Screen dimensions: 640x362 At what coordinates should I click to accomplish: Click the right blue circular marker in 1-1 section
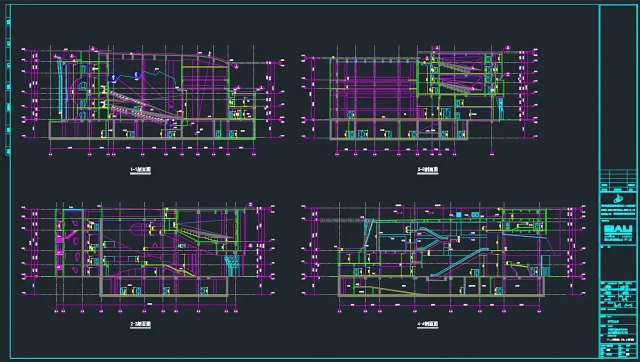click(x=137, y=74)
